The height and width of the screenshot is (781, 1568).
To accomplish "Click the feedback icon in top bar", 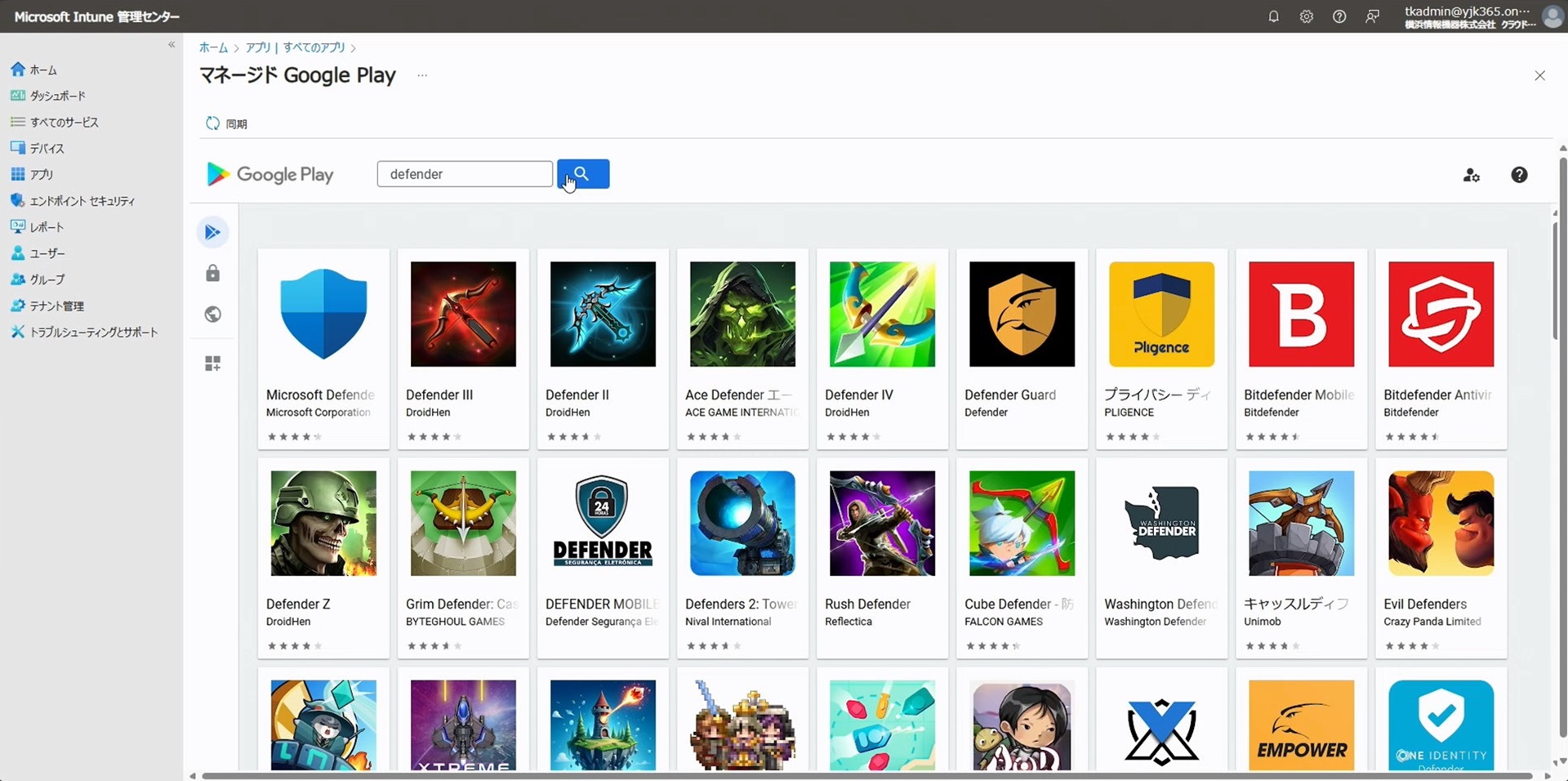I will tap(1372, 16).
